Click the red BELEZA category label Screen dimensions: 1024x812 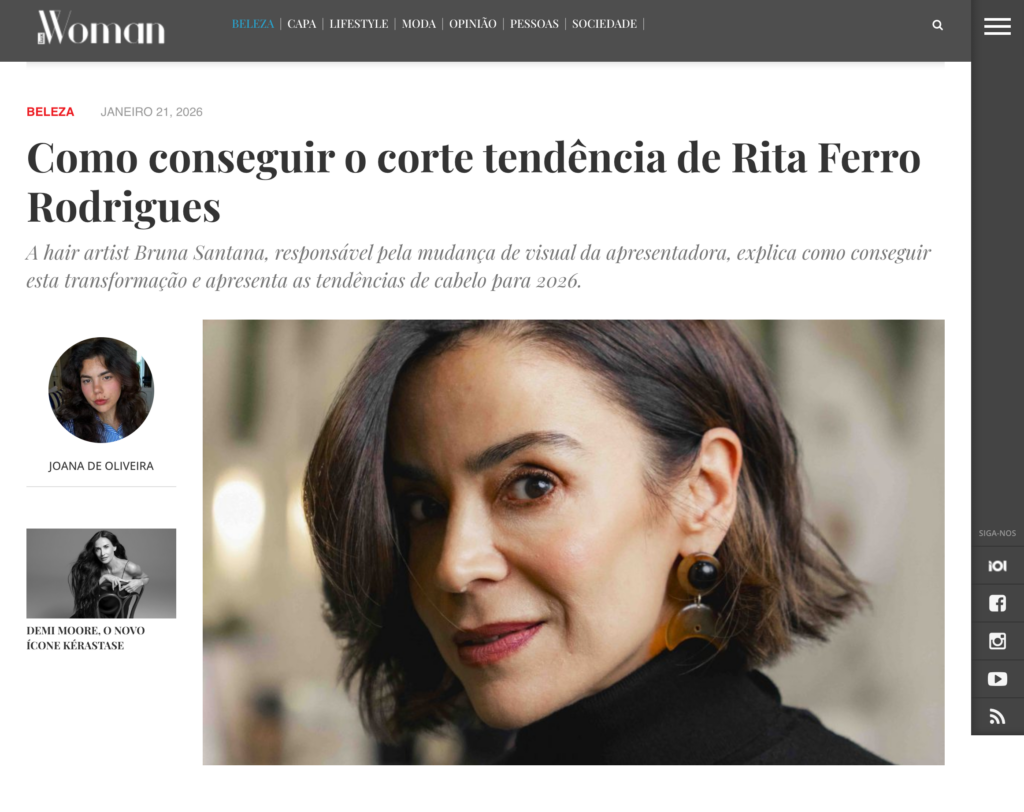(50, 112)
